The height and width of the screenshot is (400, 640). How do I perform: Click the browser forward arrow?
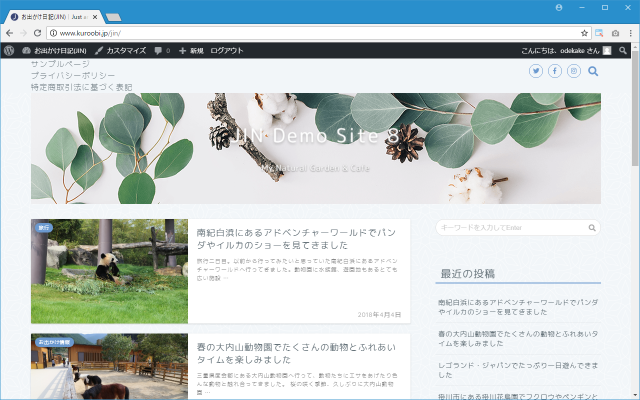[x=23, y=33]
